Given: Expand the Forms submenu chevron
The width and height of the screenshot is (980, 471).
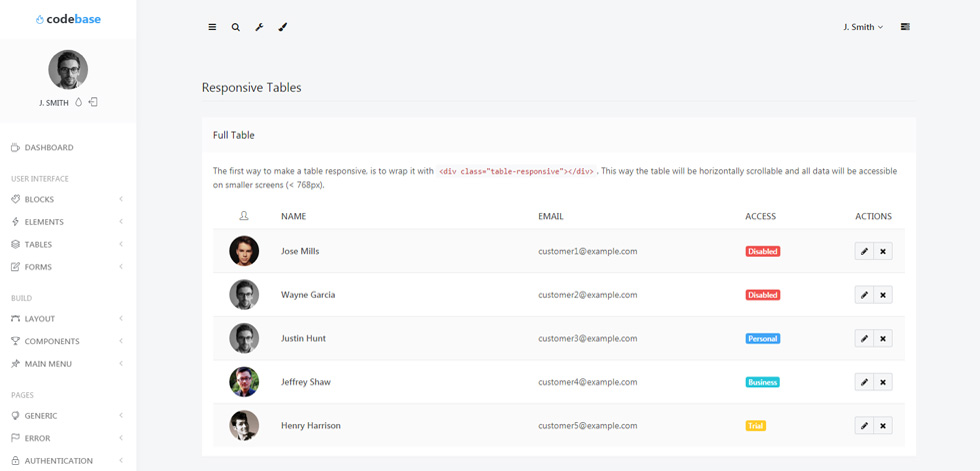Looking at the screenshot, I should [121, 267].
